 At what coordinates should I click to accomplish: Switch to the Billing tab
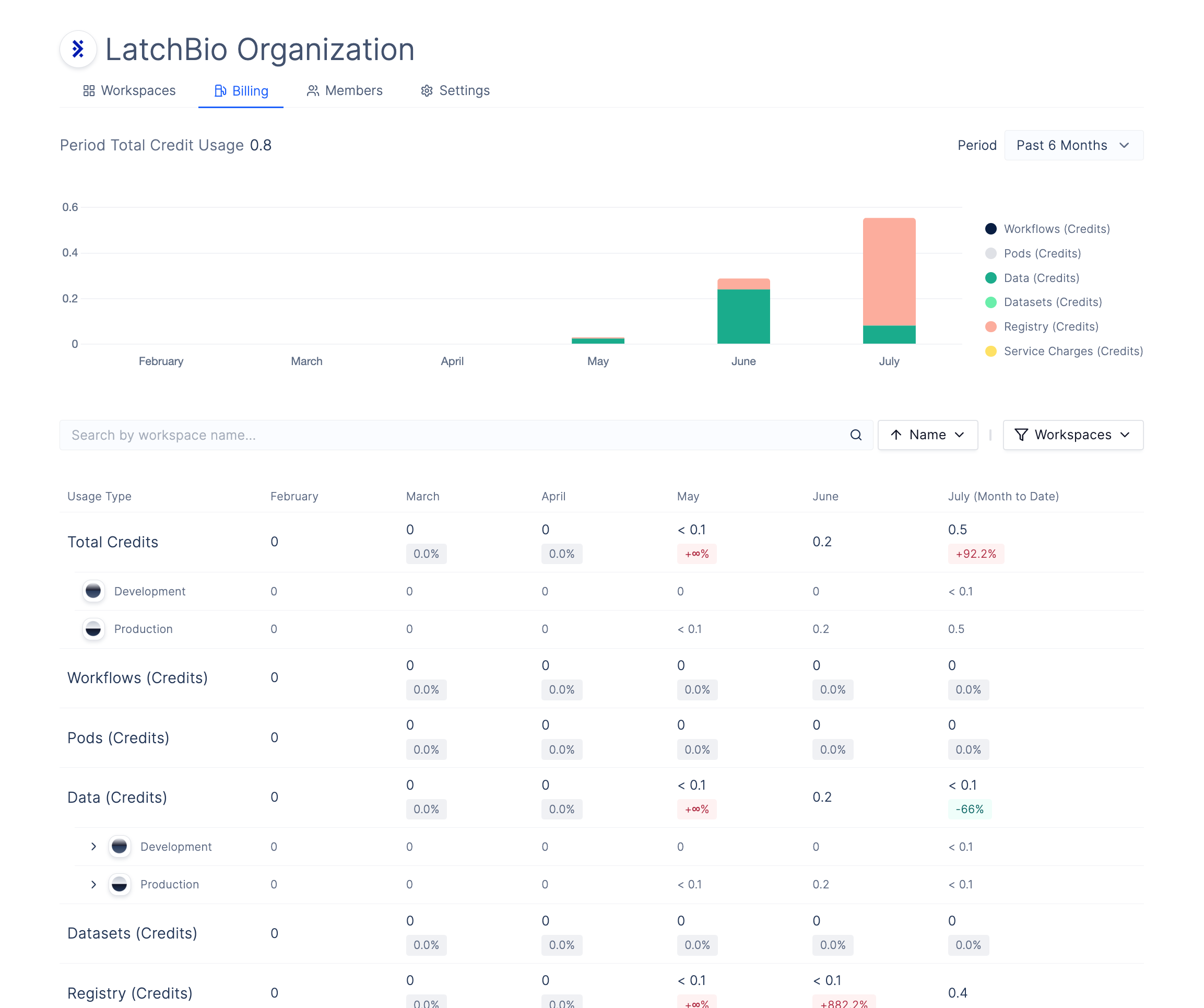(241, 90)
